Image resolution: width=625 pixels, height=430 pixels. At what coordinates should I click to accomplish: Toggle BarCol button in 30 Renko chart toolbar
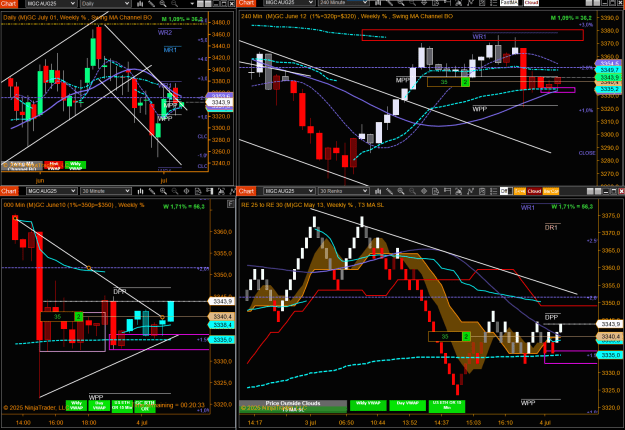pos(551,191)
